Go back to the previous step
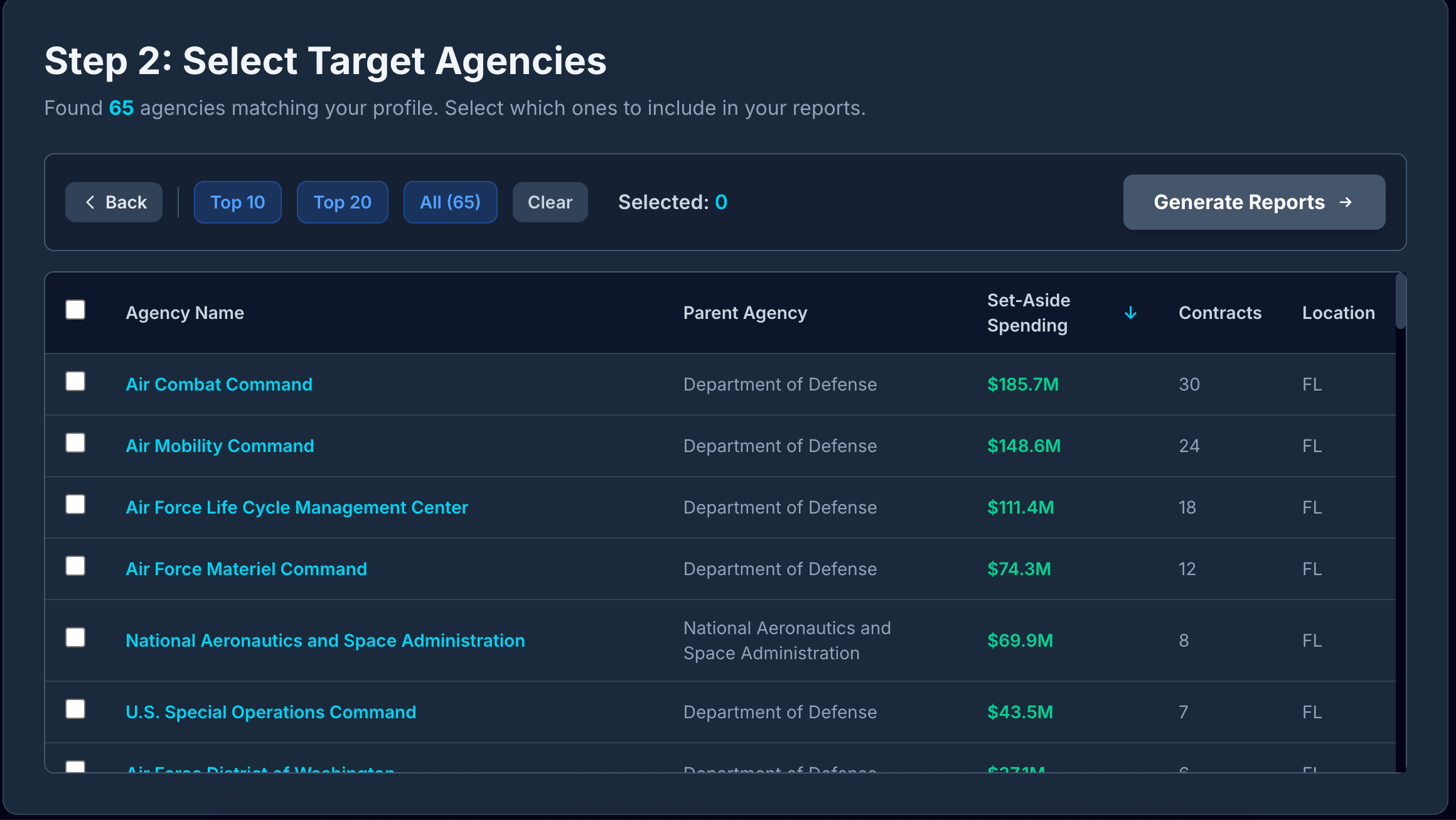Screen dimensions: 1456x820 point(114,202)
